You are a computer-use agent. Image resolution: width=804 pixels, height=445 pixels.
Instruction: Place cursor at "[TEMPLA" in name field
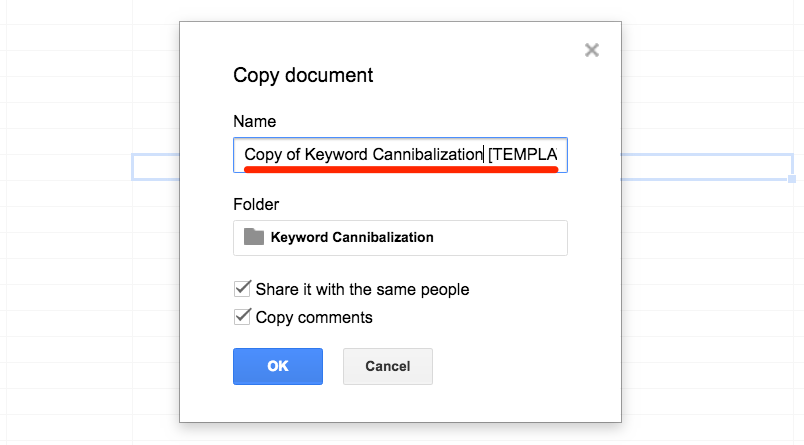(525, 155)
